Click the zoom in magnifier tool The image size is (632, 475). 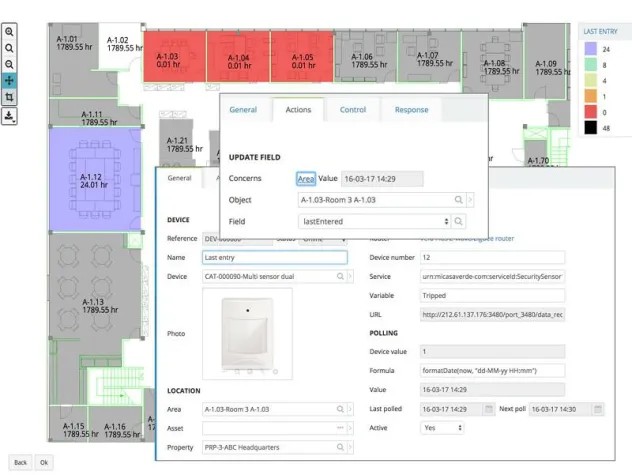[x=9, y=32]
